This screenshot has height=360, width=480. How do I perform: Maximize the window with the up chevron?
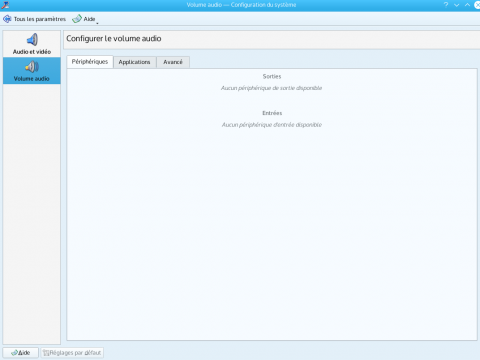click(467, 5)
